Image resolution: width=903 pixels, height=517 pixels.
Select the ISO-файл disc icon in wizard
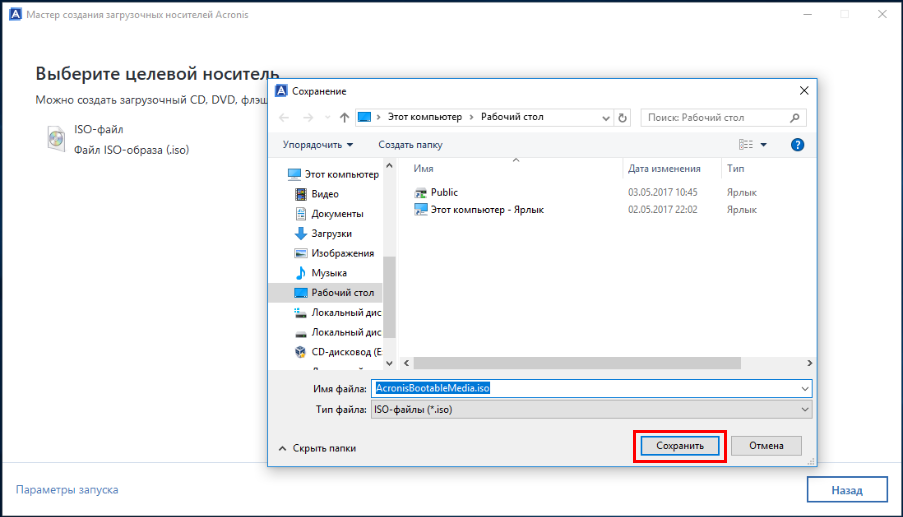tap(56, 139)
